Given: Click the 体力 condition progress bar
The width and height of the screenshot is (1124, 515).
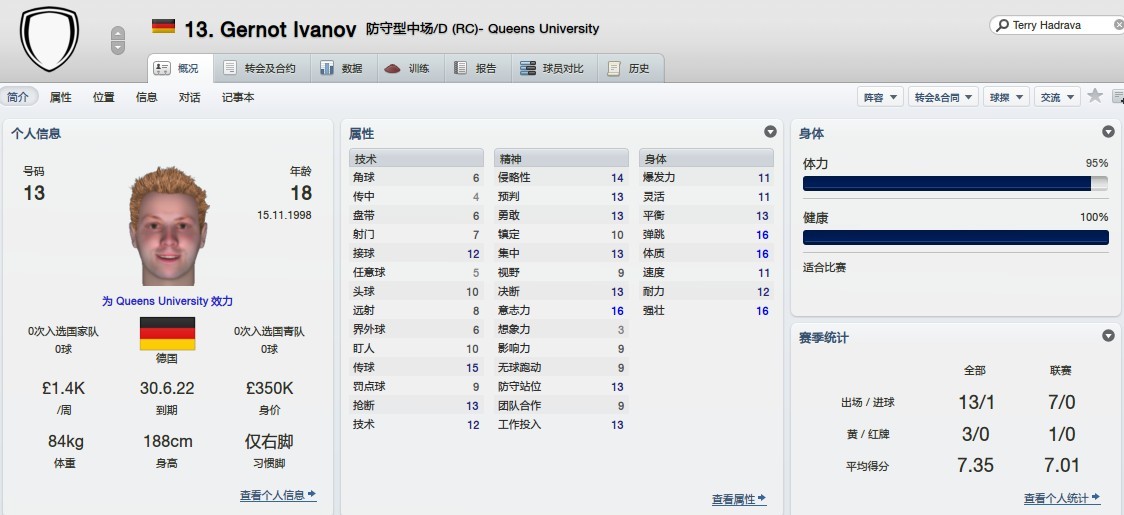Looking at the screenshot, I should (x=956, y=184).
